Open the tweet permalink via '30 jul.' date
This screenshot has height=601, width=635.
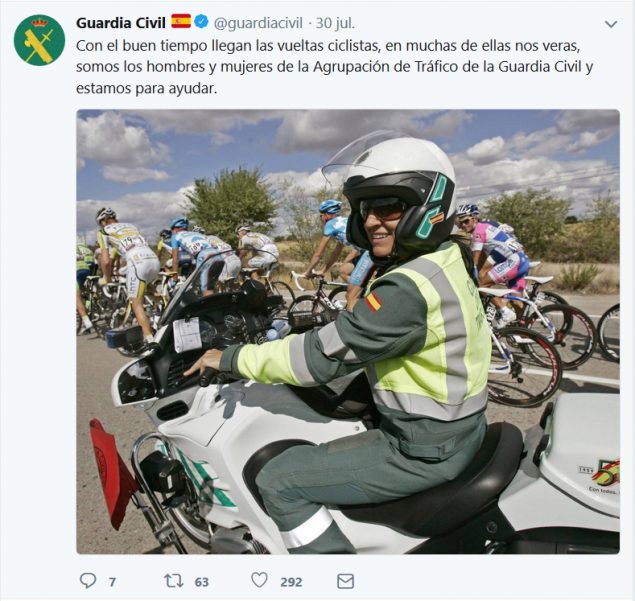coord(335,23)
